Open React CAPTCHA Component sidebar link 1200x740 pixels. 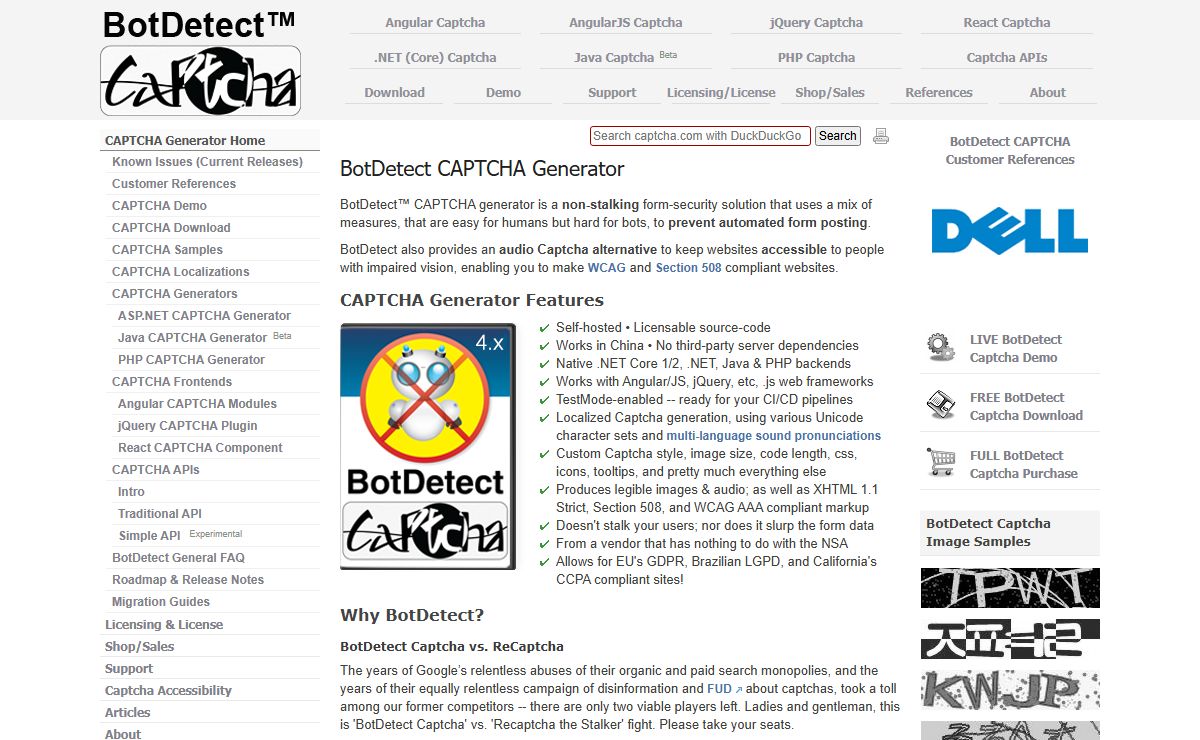point(200,448)
